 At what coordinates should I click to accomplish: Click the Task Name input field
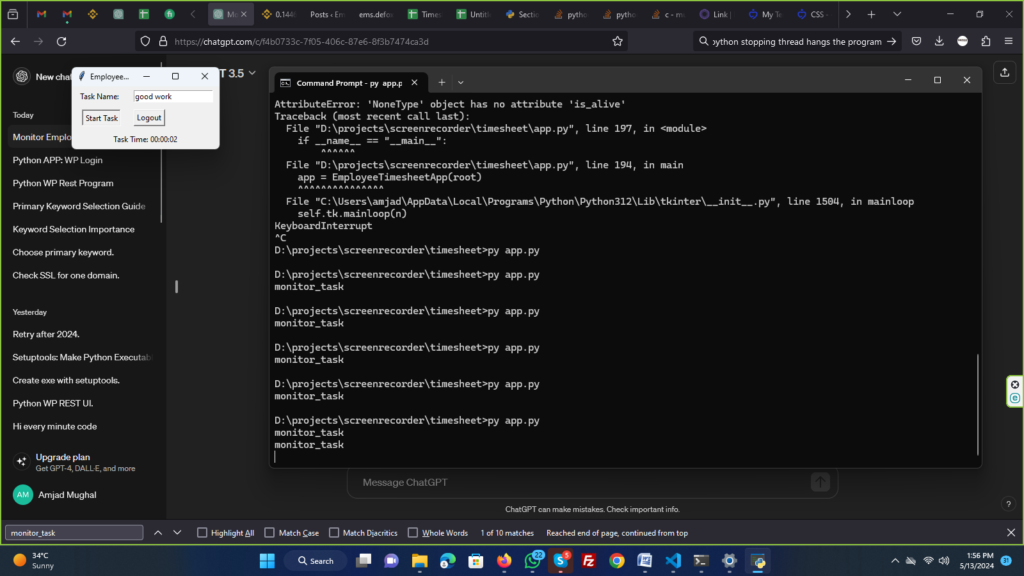point(172,97)
